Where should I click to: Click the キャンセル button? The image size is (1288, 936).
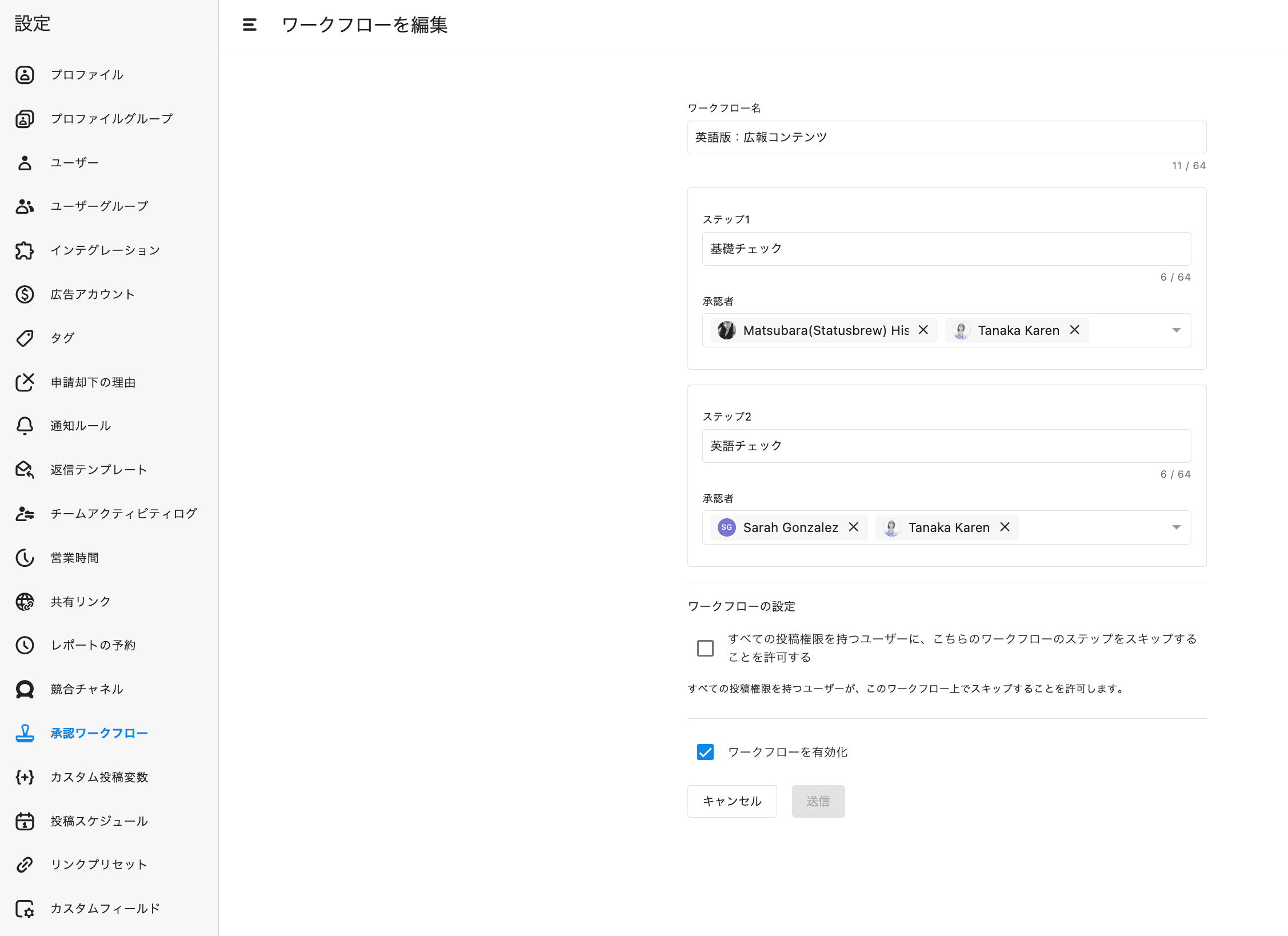pyautogui.click(x=732, y=801)
